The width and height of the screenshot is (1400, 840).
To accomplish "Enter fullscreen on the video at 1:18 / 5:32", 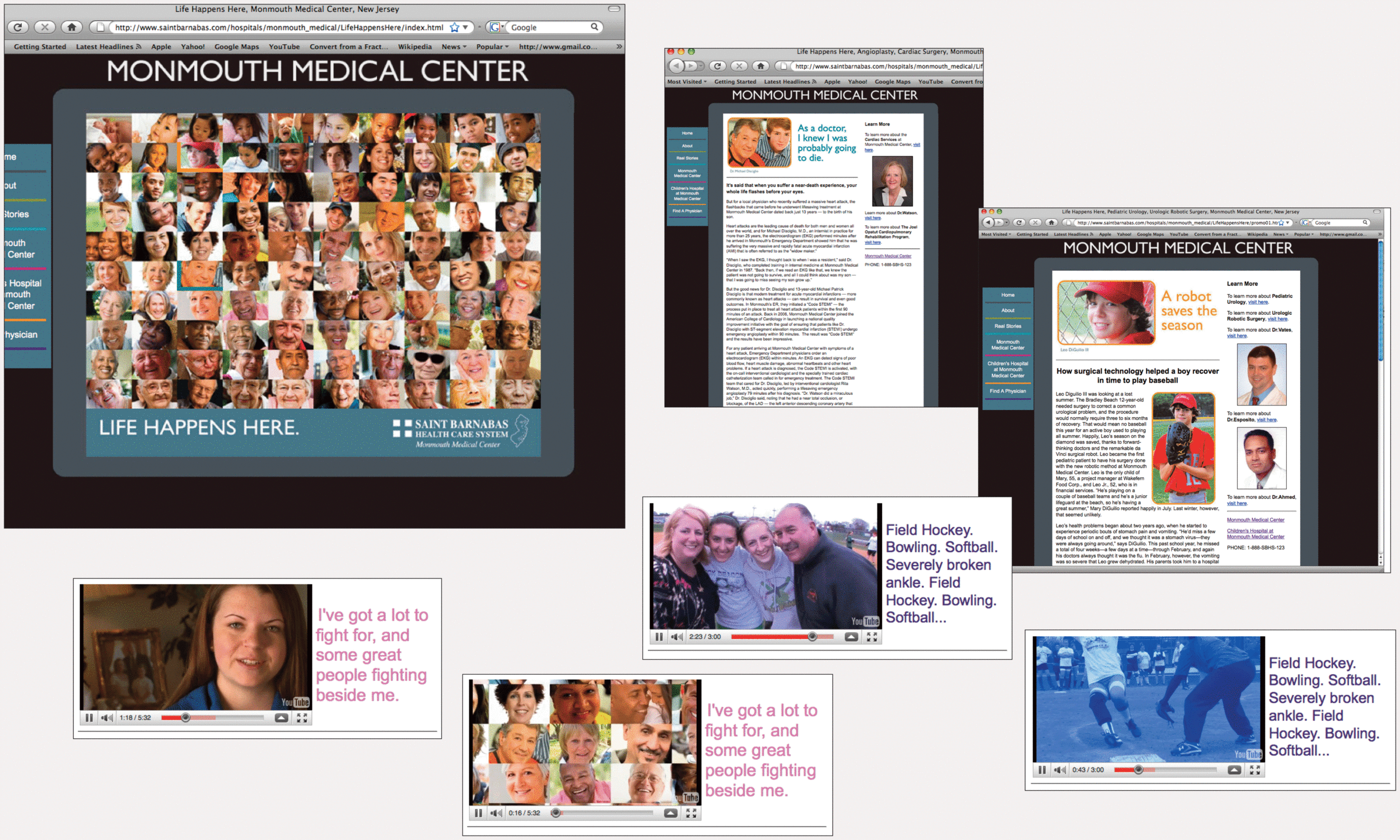I will (302, 718).
